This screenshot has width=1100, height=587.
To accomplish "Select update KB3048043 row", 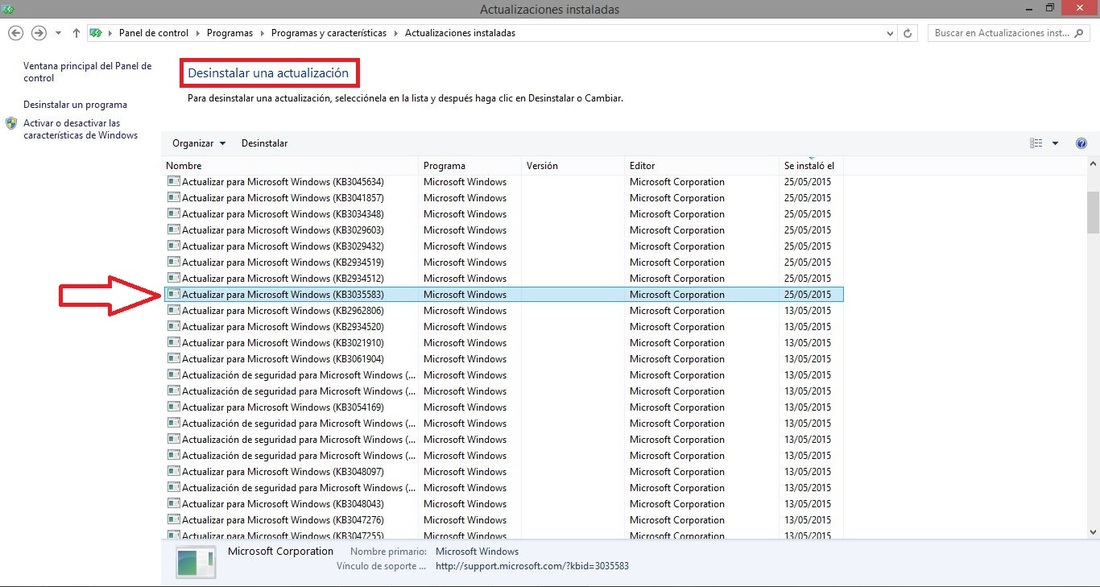I will (503, 504).
